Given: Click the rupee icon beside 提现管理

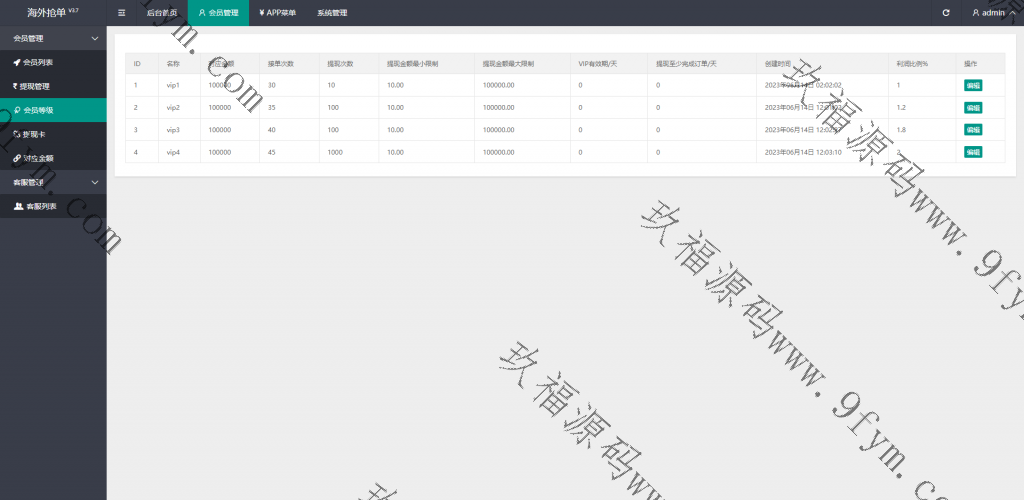Looking at the screenshot, I should (x=15, y=86).
